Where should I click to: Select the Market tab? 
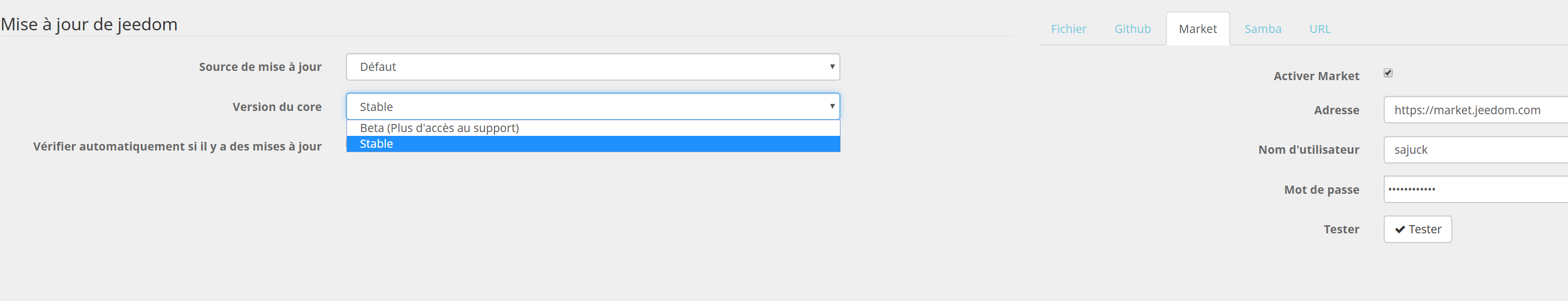point(1197,29)
